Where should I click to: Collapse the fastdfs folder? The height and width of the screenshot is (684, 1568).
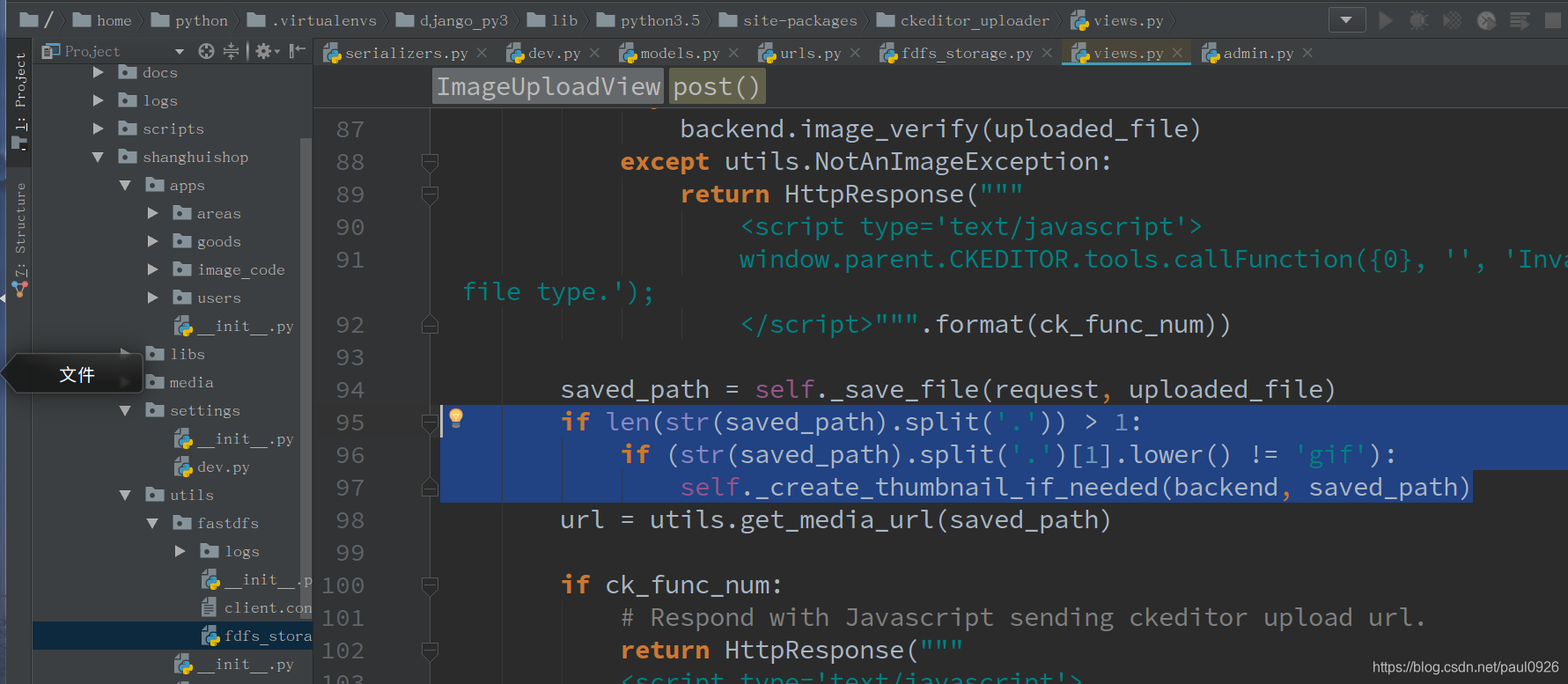point(153,523)
